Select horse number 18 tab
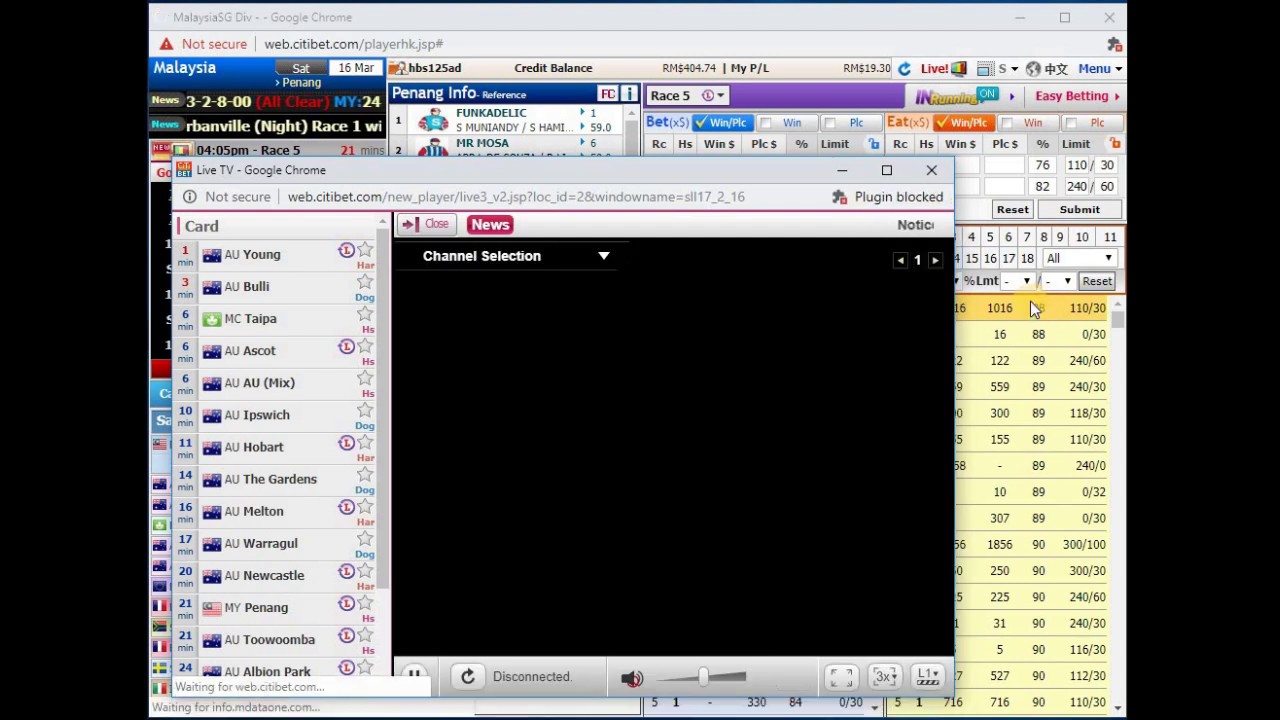This screenshot has height=720, width=1280. click(x=1027, y=259)
